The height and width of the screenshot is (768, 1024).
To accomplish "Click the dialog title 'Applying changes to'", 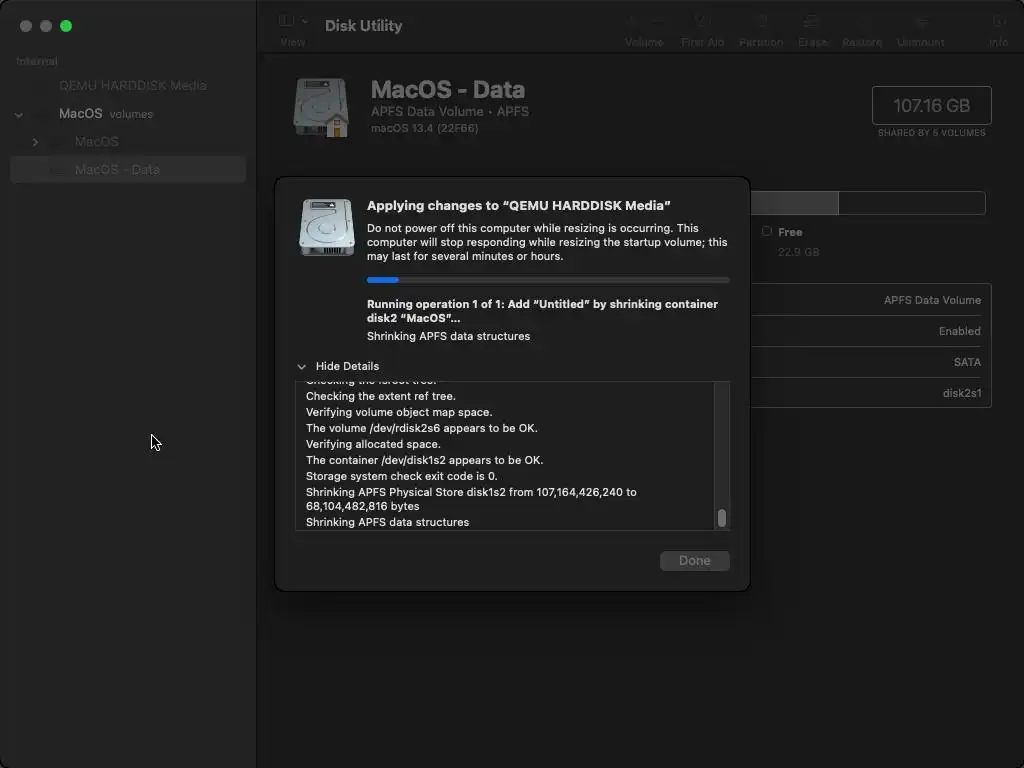I will (x=519, y=206).
